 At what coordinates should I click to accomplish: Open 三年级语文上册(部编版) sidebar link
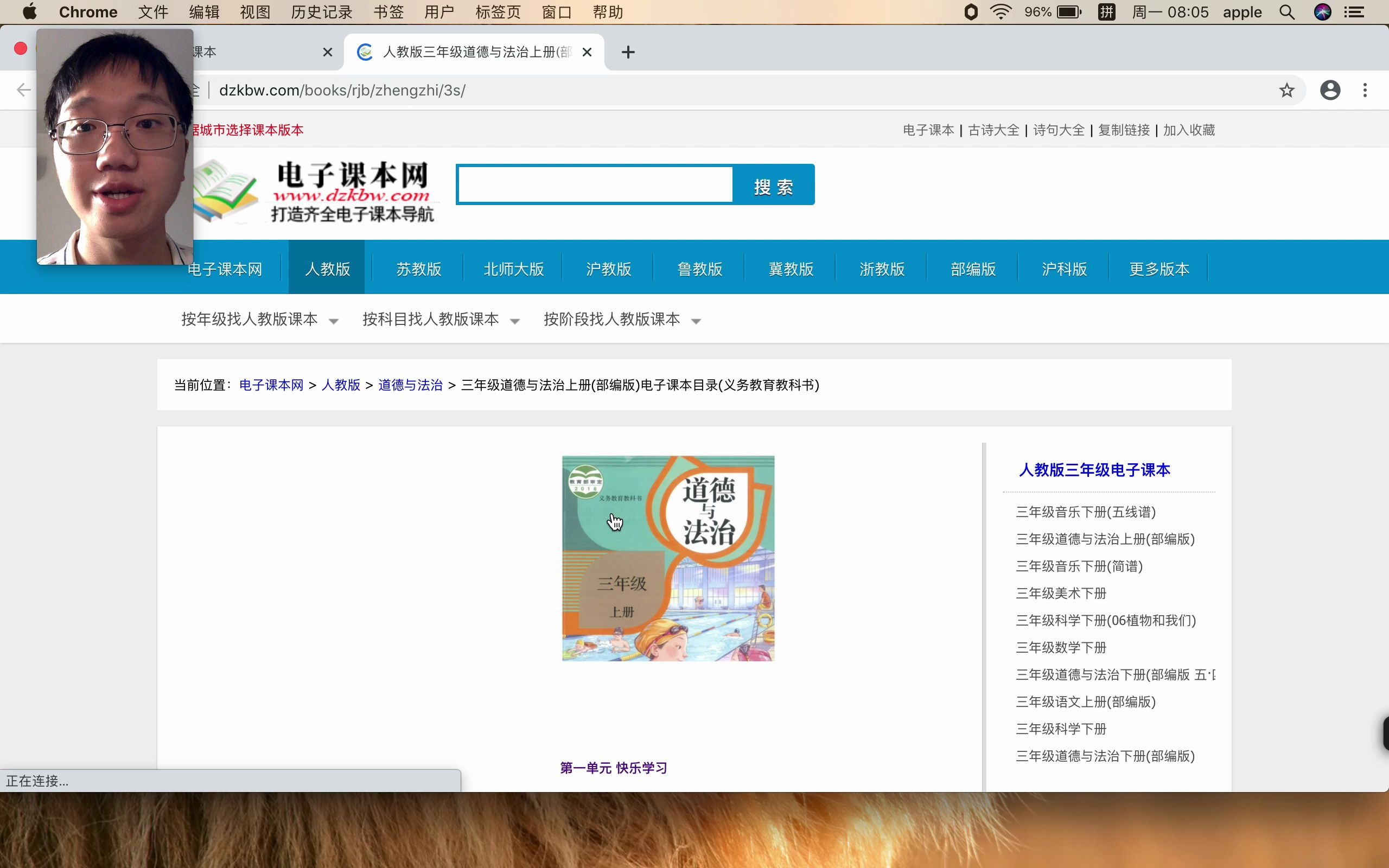(x=1085, y=701)
